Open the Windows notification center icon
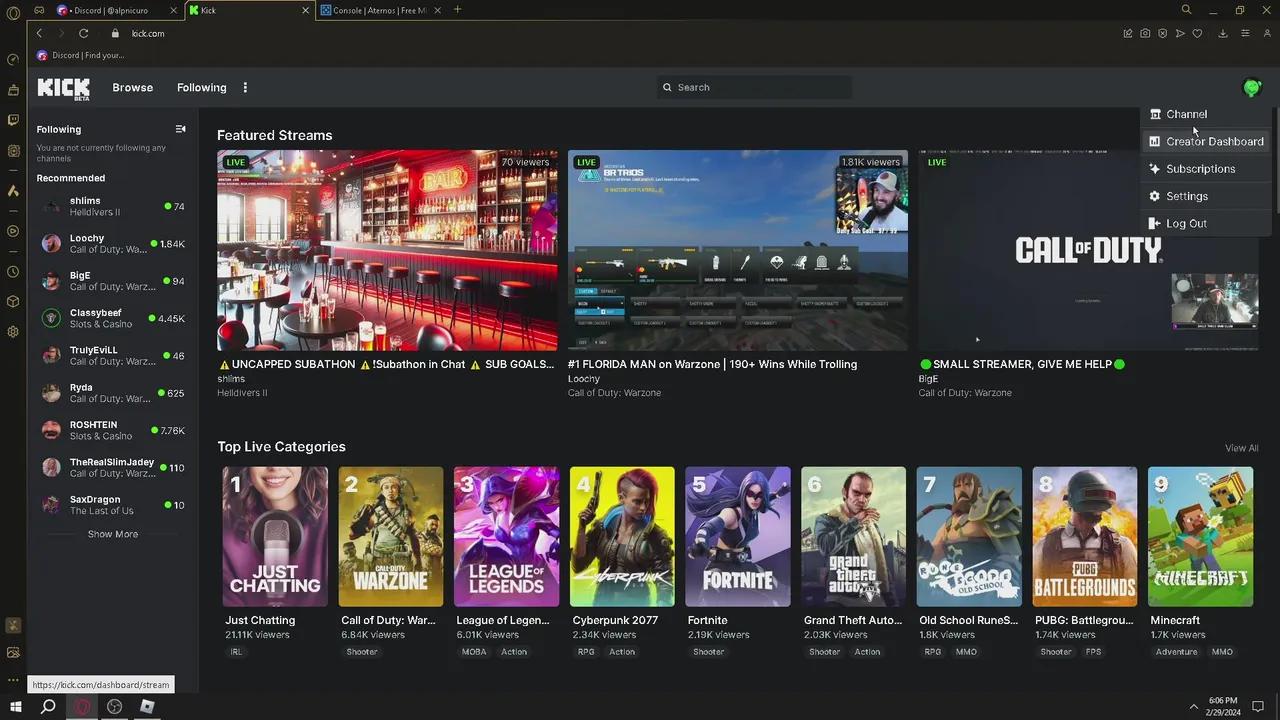The image size is (1280, 720). pos(1259,707)
